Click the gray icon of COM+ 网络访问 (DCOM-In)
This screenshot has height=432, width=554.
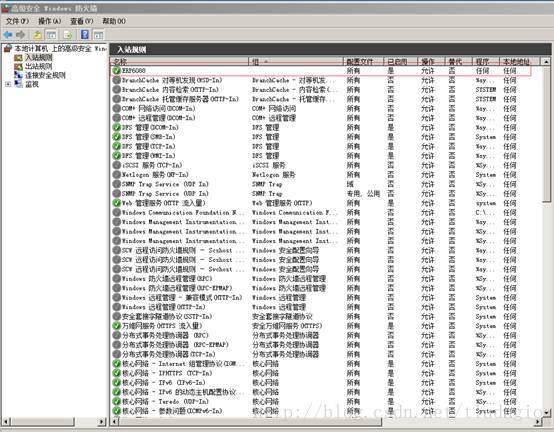coord(117,108)
